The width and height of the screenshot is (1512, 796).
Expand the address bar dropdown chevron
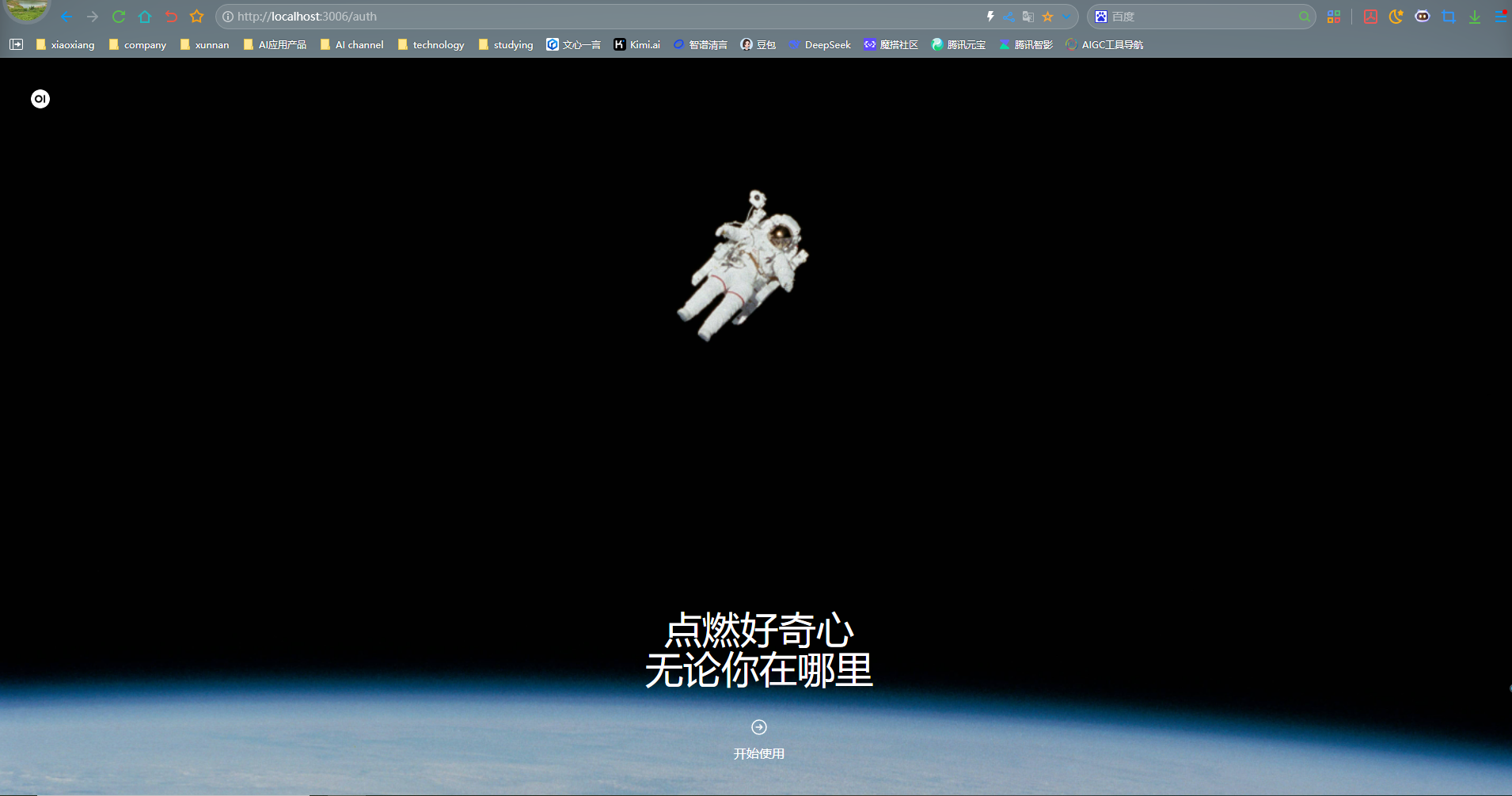[x=1066, y=17]
